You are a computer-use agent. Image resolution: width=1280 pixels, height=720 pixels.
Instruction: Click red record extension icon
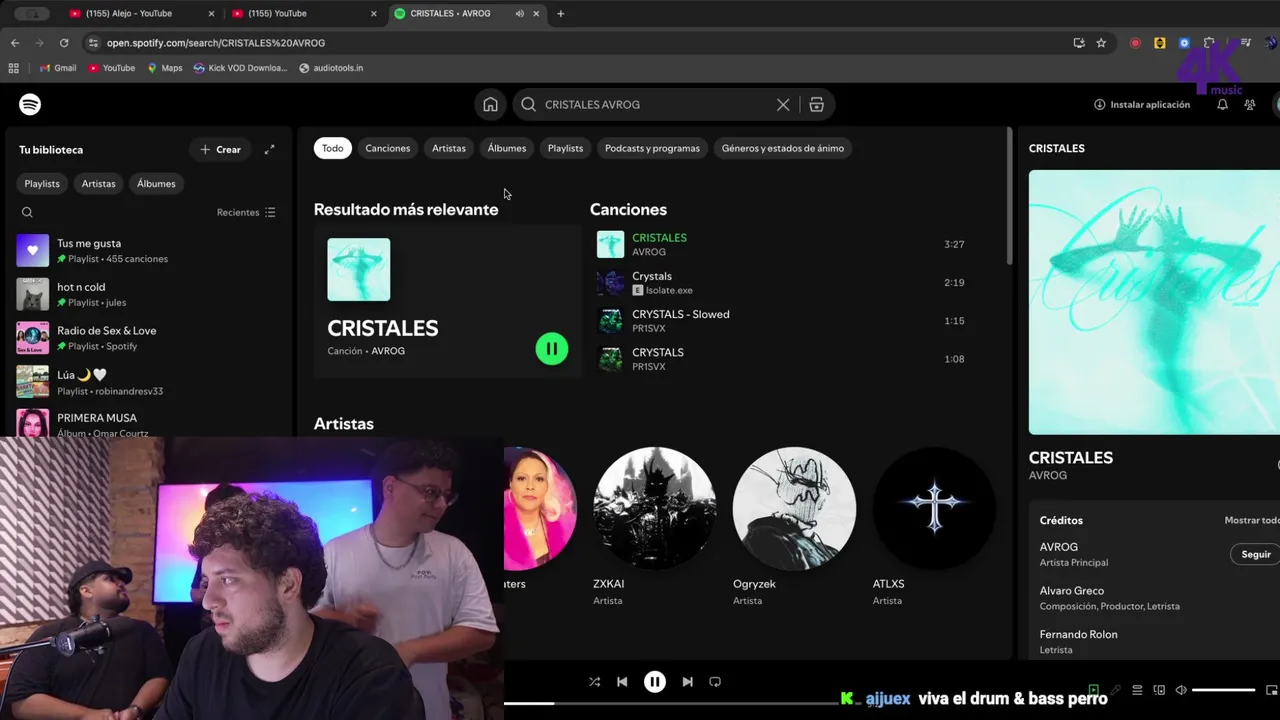pos(1135,43)
